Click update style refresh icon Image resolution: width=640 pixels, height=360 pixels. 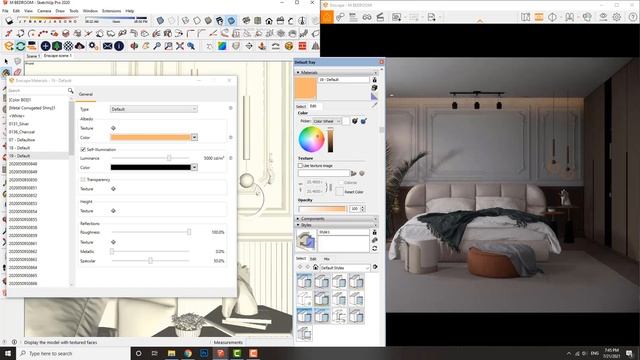coord(374,248)
